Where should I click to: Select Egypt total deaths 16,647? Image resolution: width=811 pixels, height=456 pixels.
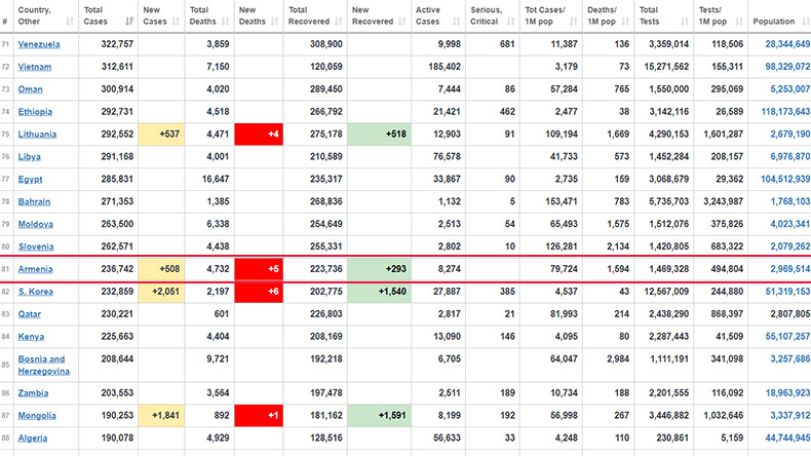coord(216,179)
